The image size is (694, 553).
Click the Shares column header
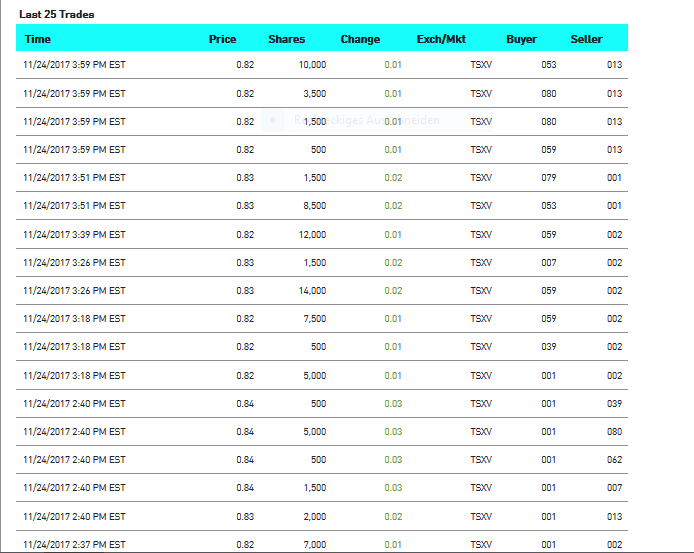point(286,39)
